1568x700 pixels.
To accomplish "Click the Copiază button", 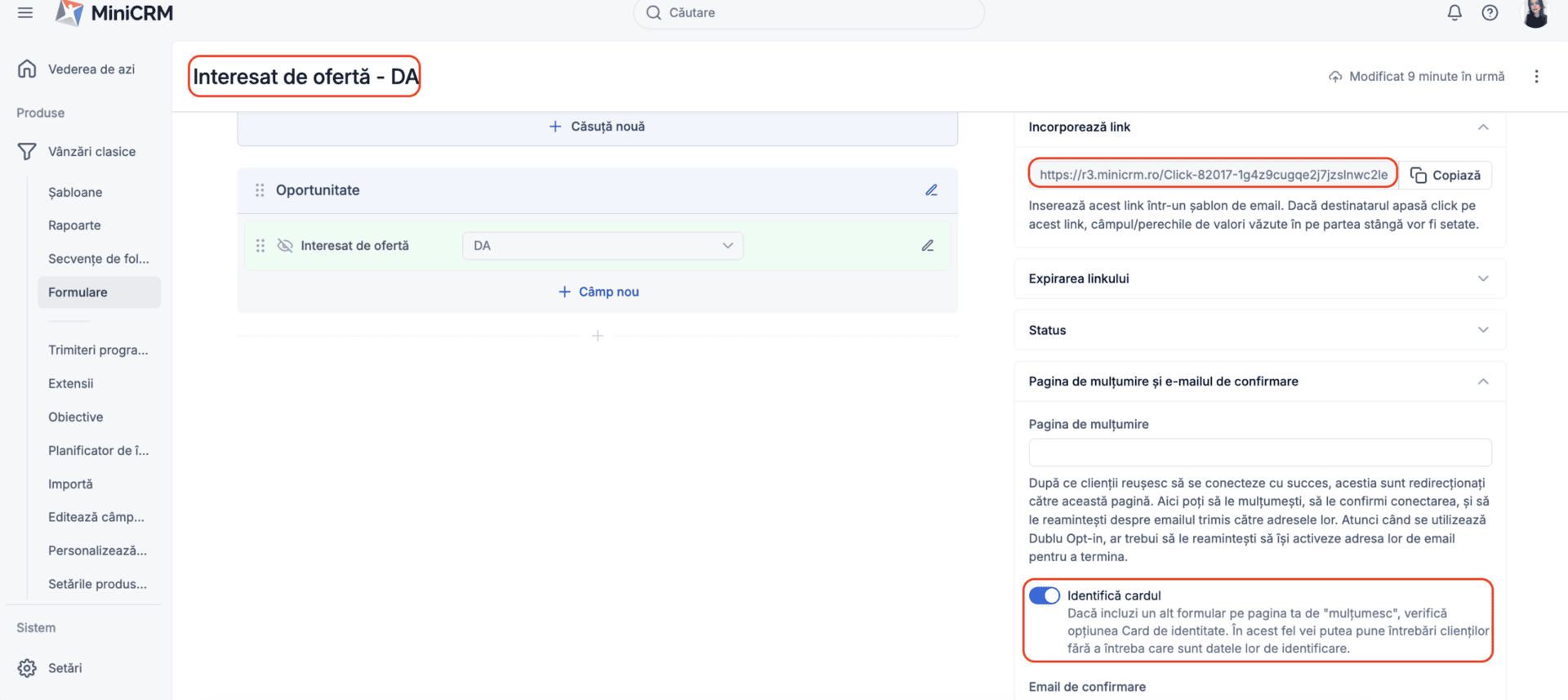I will pos(1445,176).
